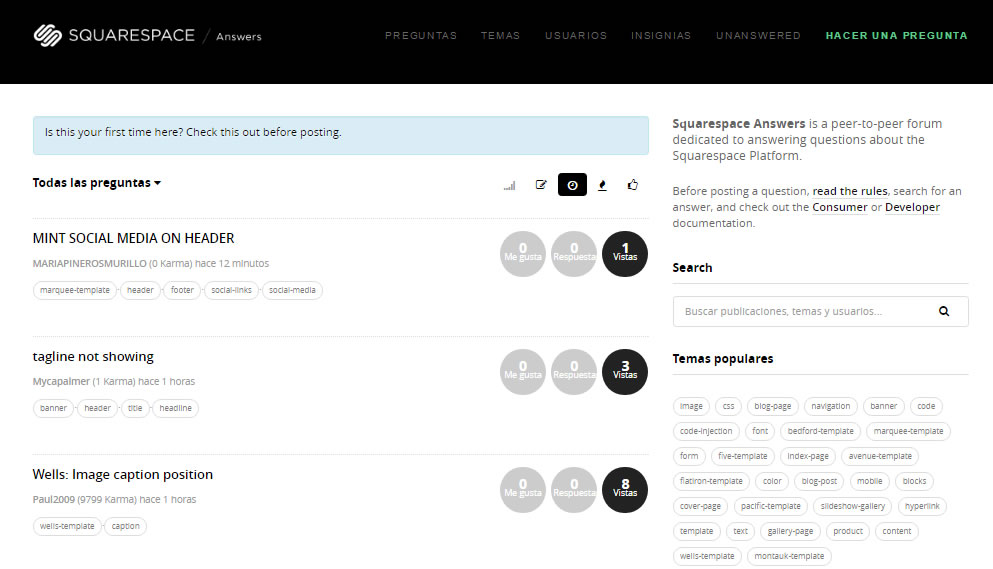Sort questions by hot flame icon
This screenshot has width=993, height=569.
pos(602,185)
